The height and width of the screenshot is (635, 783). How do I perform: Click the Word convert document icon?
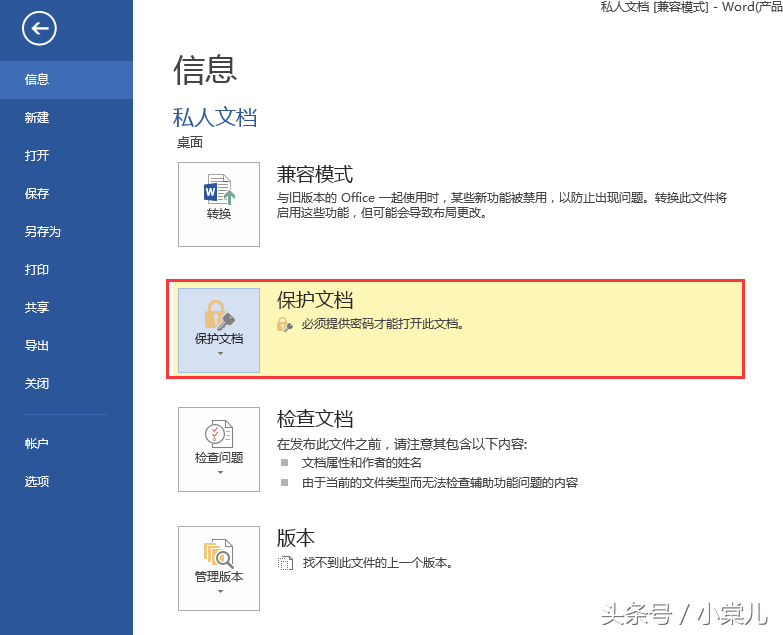point(219,189)
